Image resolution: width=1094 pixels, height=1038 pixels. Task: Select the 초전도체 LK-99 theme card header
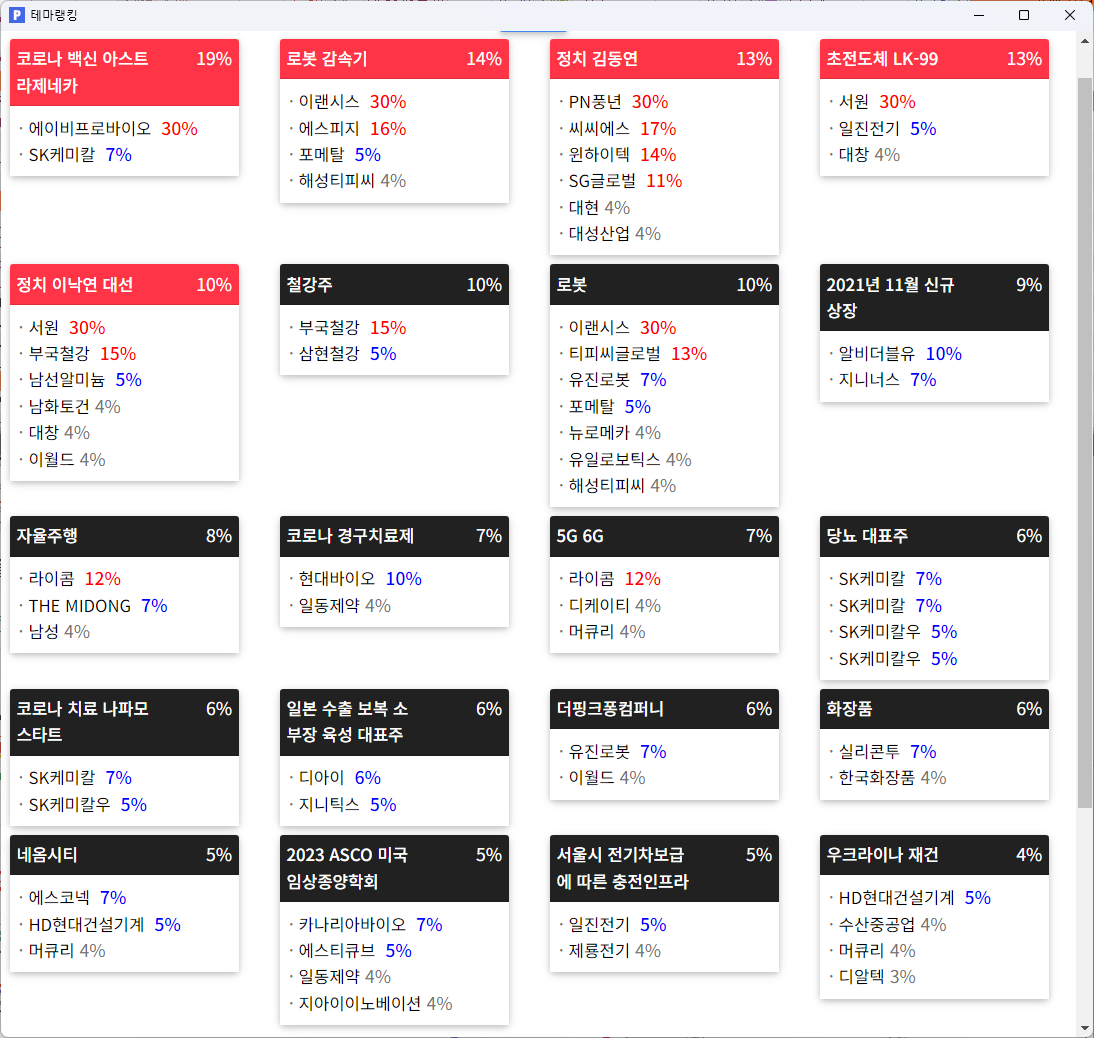(x=934, y=59)
